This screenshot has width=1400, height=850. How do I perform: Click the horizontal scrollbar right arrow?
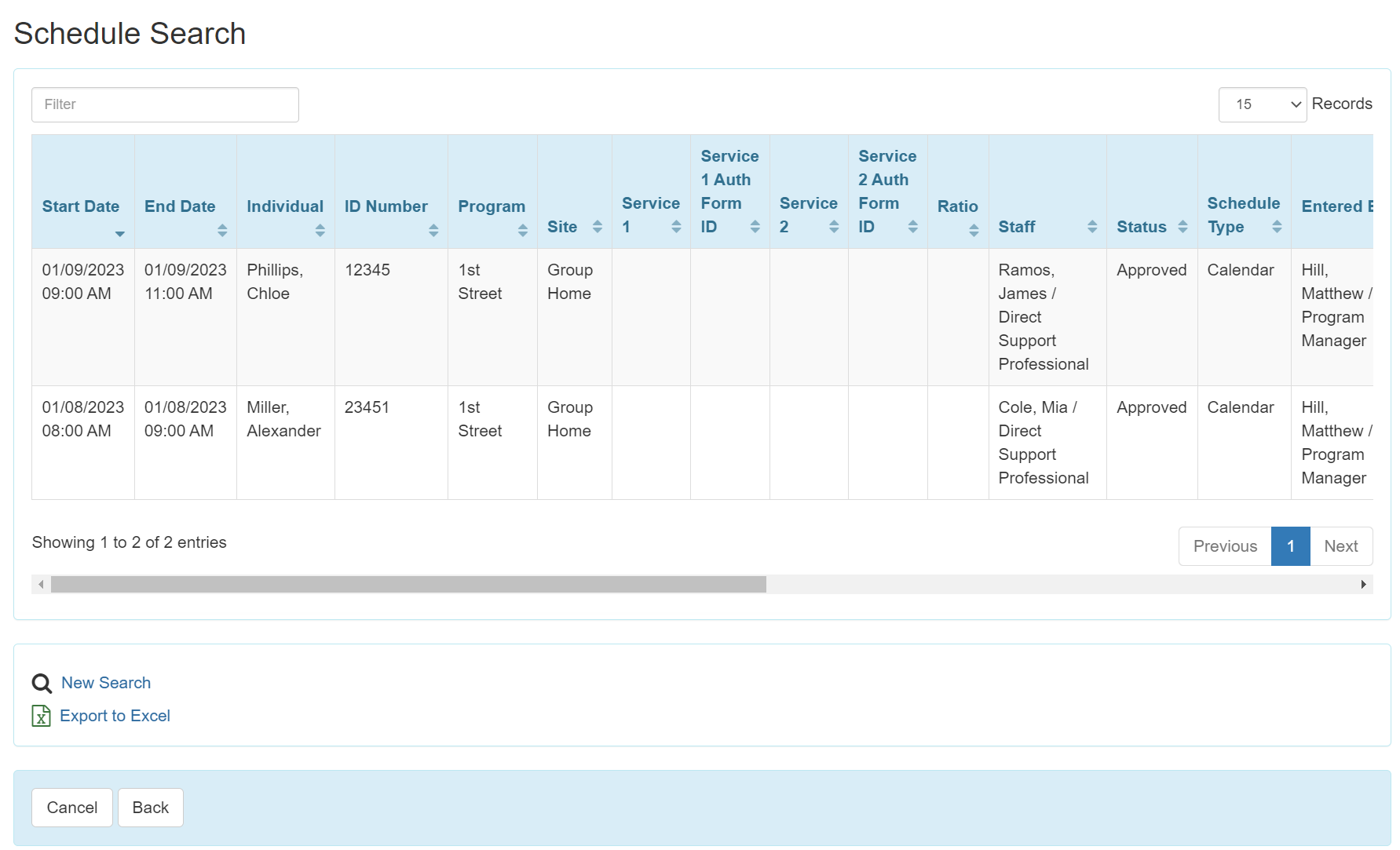tap(1364, 584)
